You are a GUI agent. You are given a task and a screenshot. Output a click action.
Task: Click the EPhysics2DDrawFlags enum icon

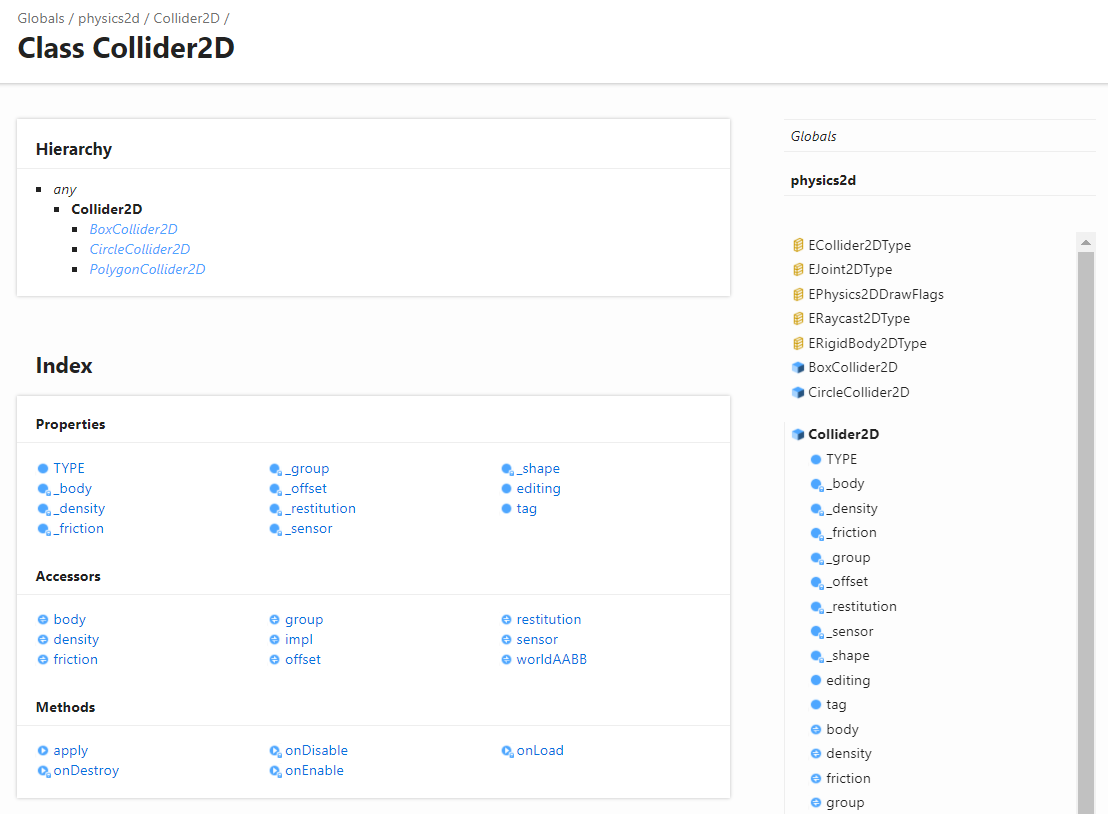[798, 294]
